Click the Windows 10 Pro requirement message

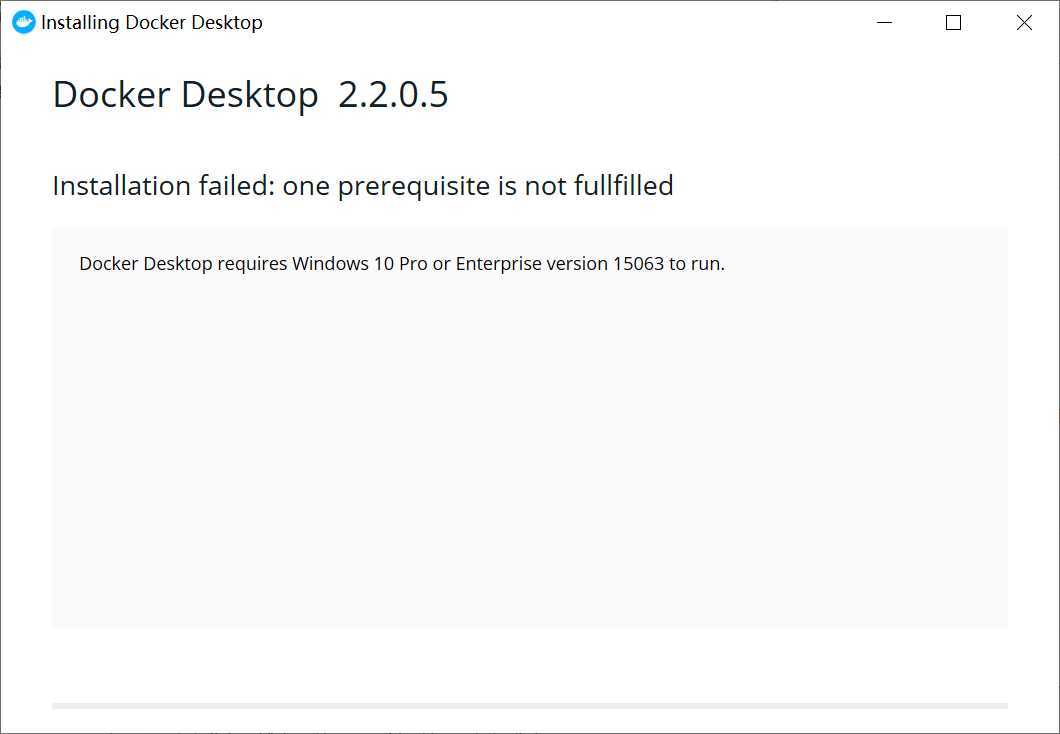402,264
